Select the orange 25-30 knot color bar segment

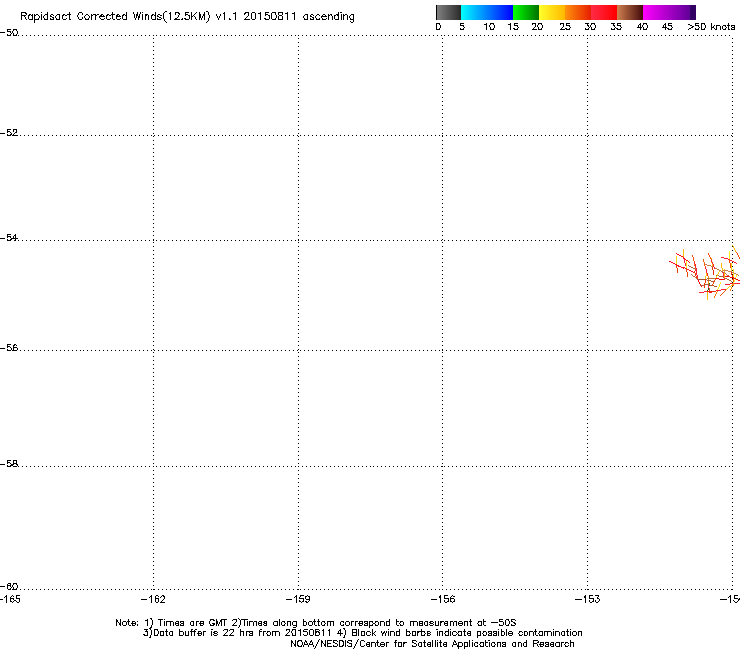click(x=578, y=12)
